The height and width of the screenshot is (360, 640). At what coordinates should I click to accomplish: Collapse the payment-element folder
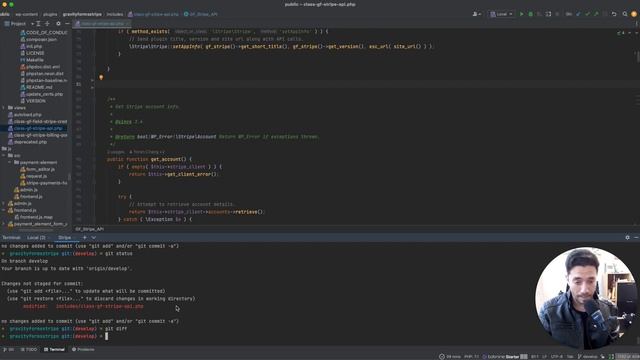tap(10, 162)
